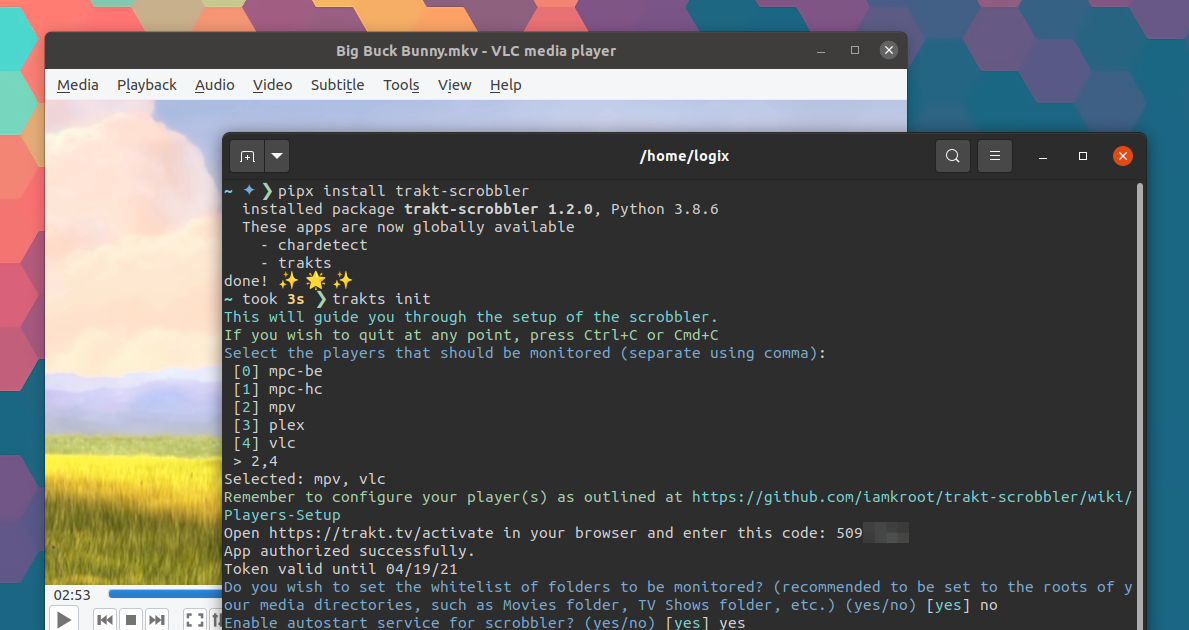Minimize the VLC window
This screenshot has height=630, width=1189.
pos(820,51)
